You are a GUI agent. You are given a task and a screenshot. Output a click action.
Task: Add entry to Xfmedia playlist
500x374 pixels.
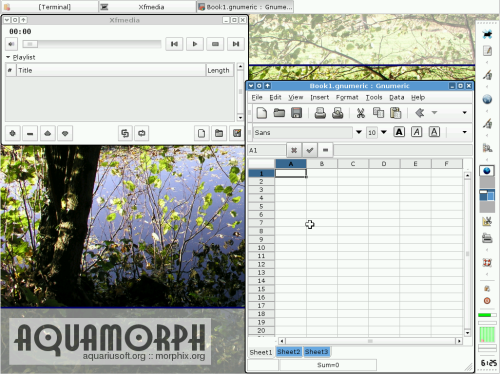click(x=13, y=134)
